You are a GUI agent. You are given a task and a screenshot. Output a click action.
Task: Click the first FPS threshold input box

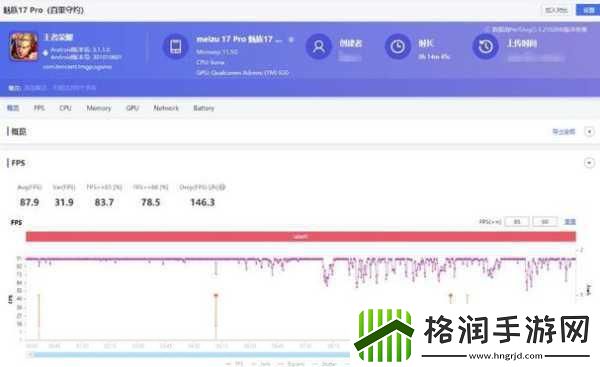(517, 222)
